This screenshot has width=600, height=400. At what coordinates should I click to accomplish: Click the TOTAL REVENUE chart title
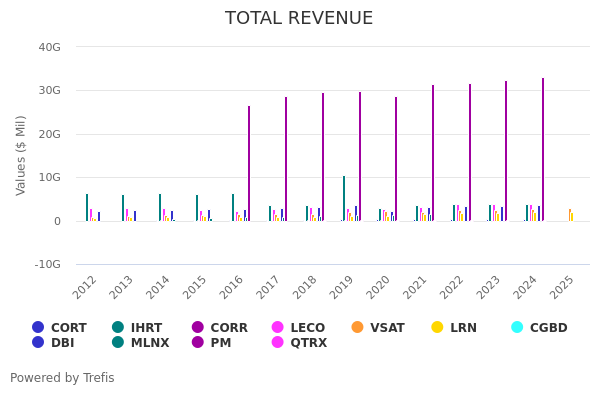pos(299,19)
